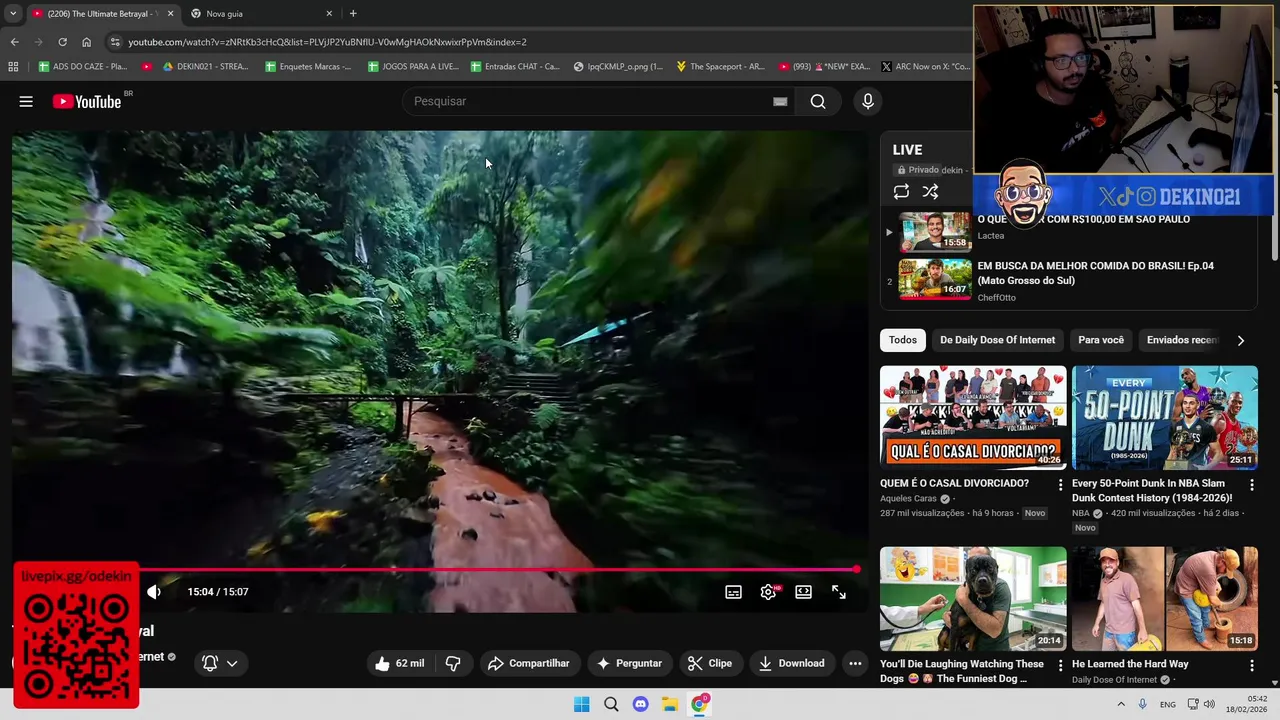Switch to the Nova guia tab
Viewport: 1280px width, 720px height.
pos(262,14)
